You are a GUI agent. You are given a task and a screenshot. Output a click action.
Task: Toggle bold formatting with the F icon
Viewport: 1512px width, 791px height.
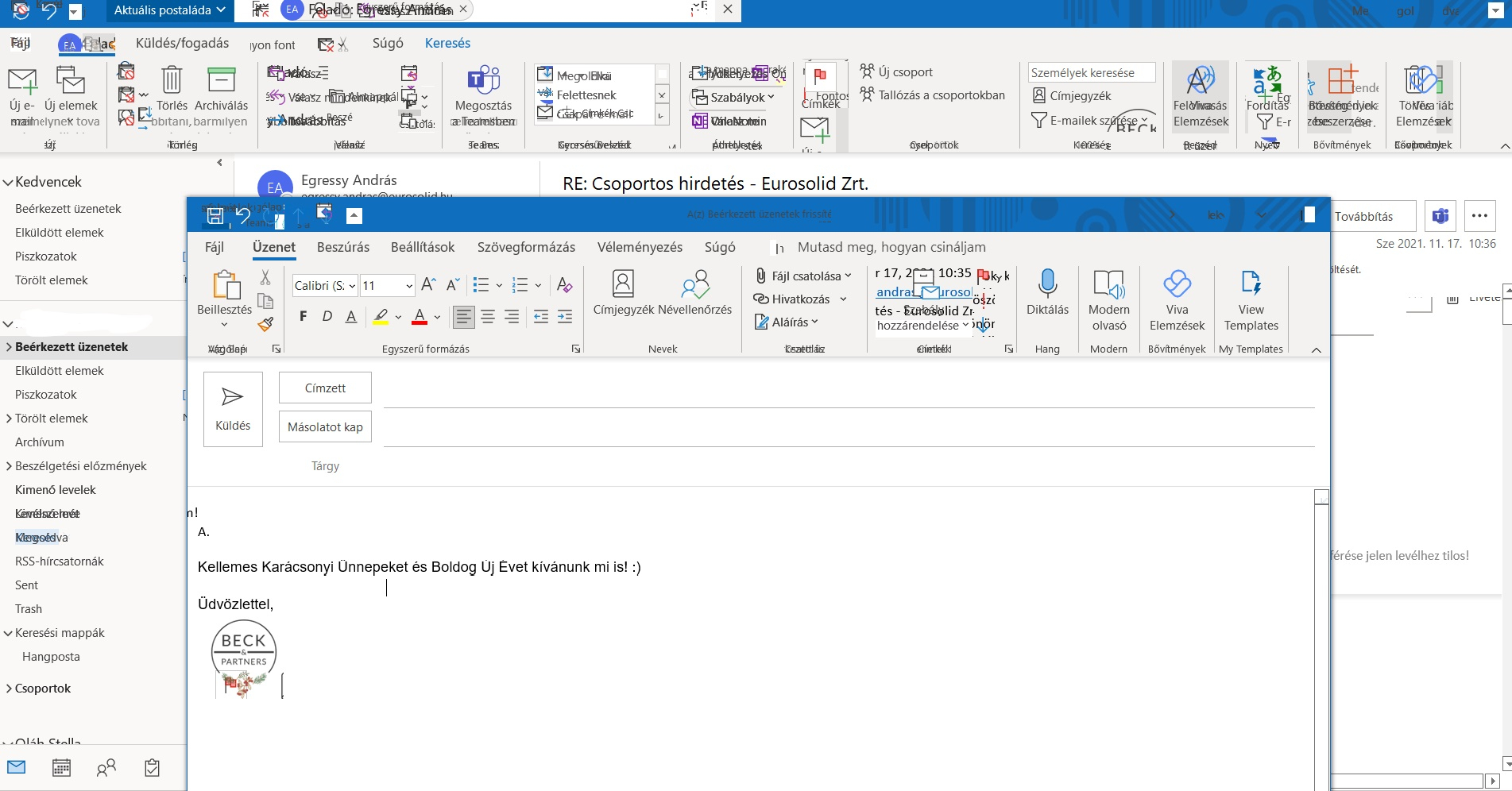(x=303, y=316)
